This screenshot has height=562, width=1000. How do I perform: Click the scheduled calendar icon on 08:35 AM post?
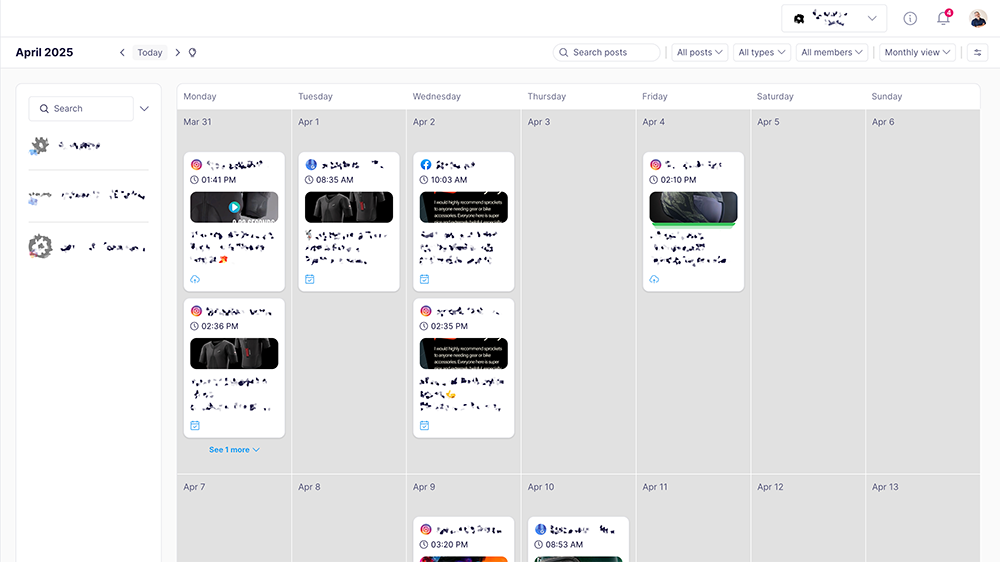pos(310,279)
